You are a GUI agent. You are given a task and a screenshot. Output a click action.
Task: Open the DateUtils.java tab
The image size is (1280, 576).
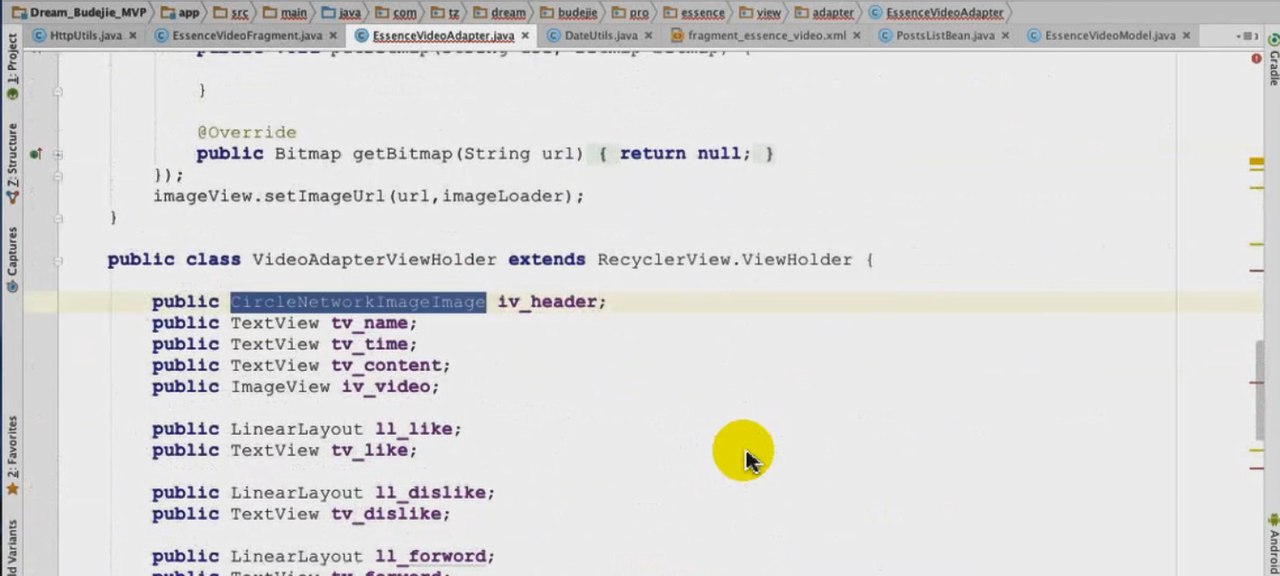600,35
